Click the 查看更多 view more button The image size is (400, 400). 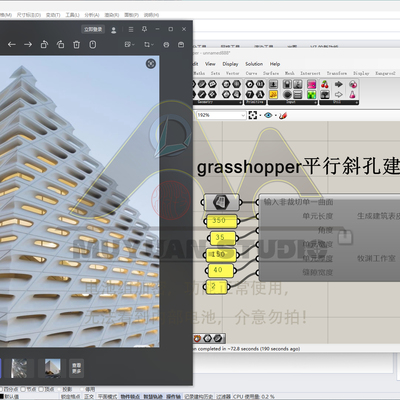pyautogui.click(x=76, y=368)
